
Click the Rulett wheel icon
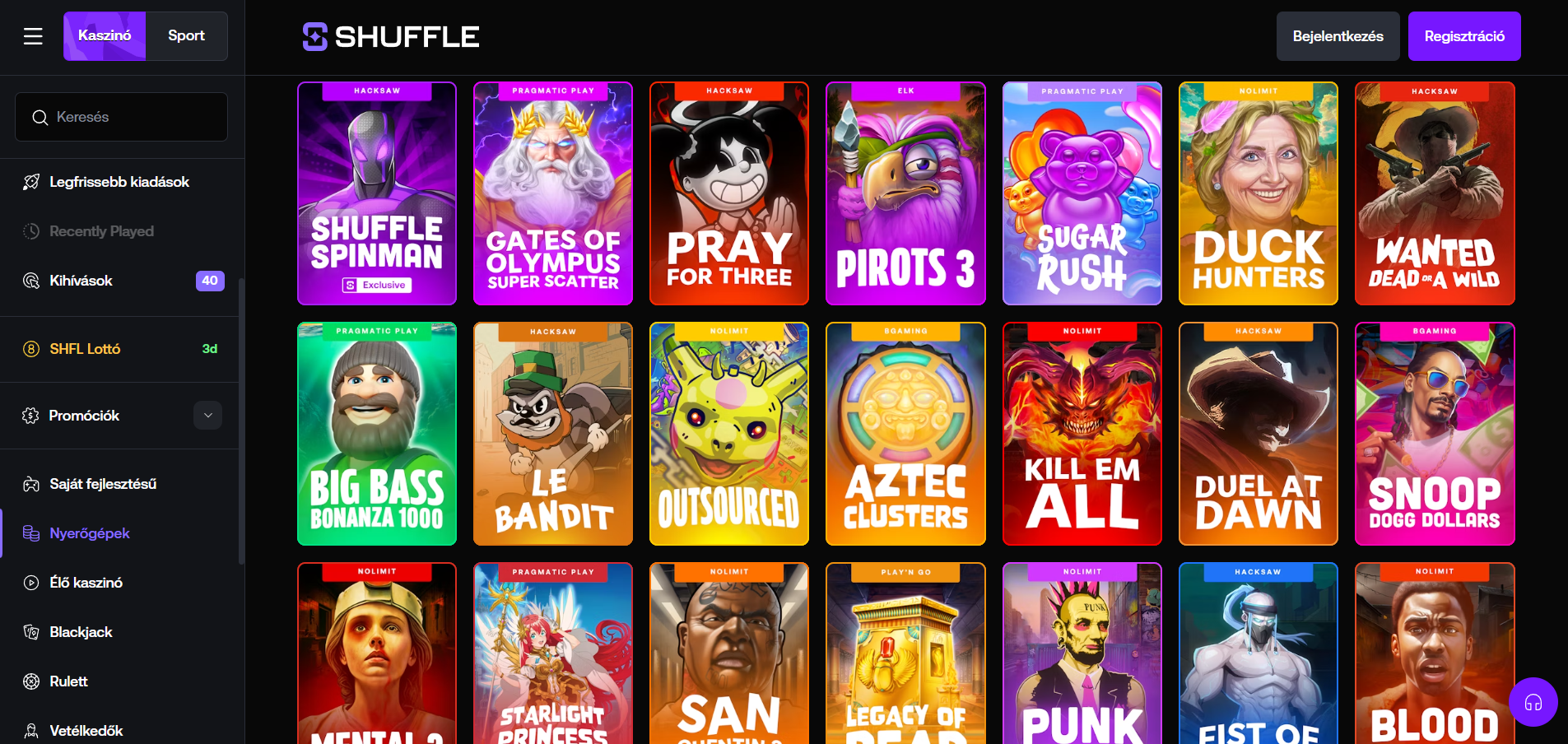tap(31, 681)
